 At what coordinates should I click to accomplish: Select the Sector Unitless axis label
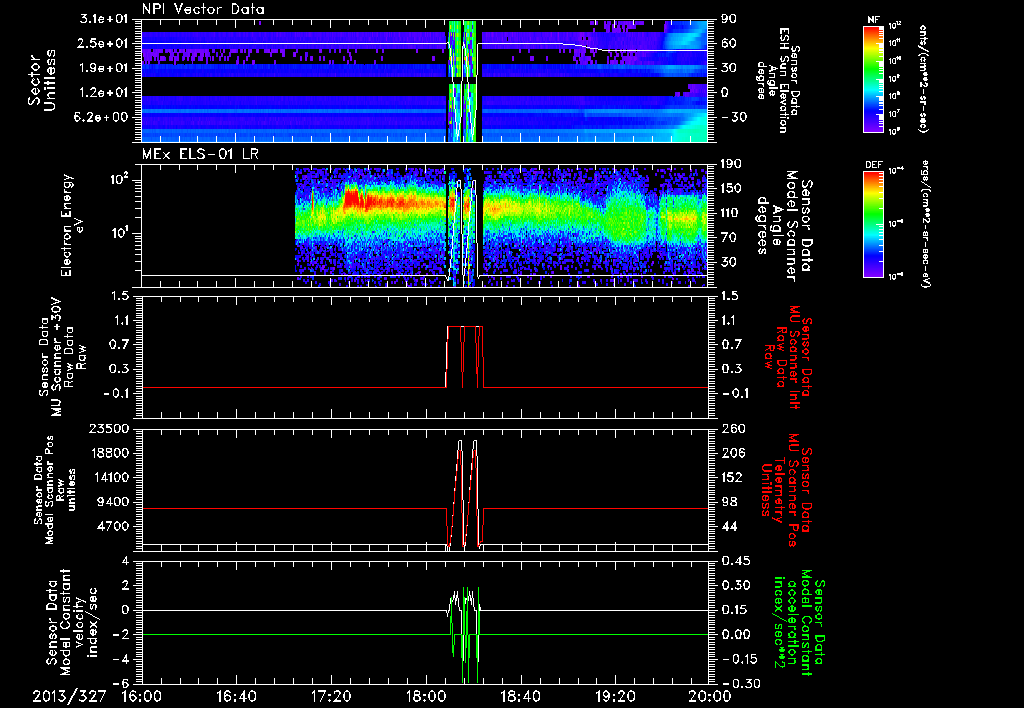tap(40, 78)
